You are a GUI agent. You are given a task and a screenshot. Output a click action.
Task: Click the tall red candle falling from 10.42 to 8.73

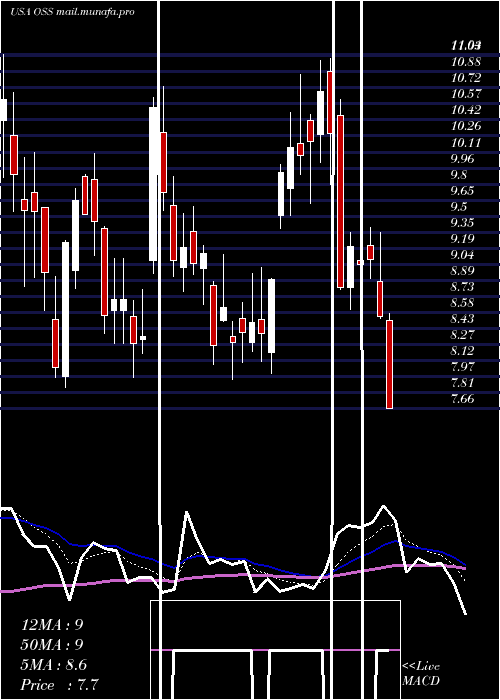tap(340, 201)
